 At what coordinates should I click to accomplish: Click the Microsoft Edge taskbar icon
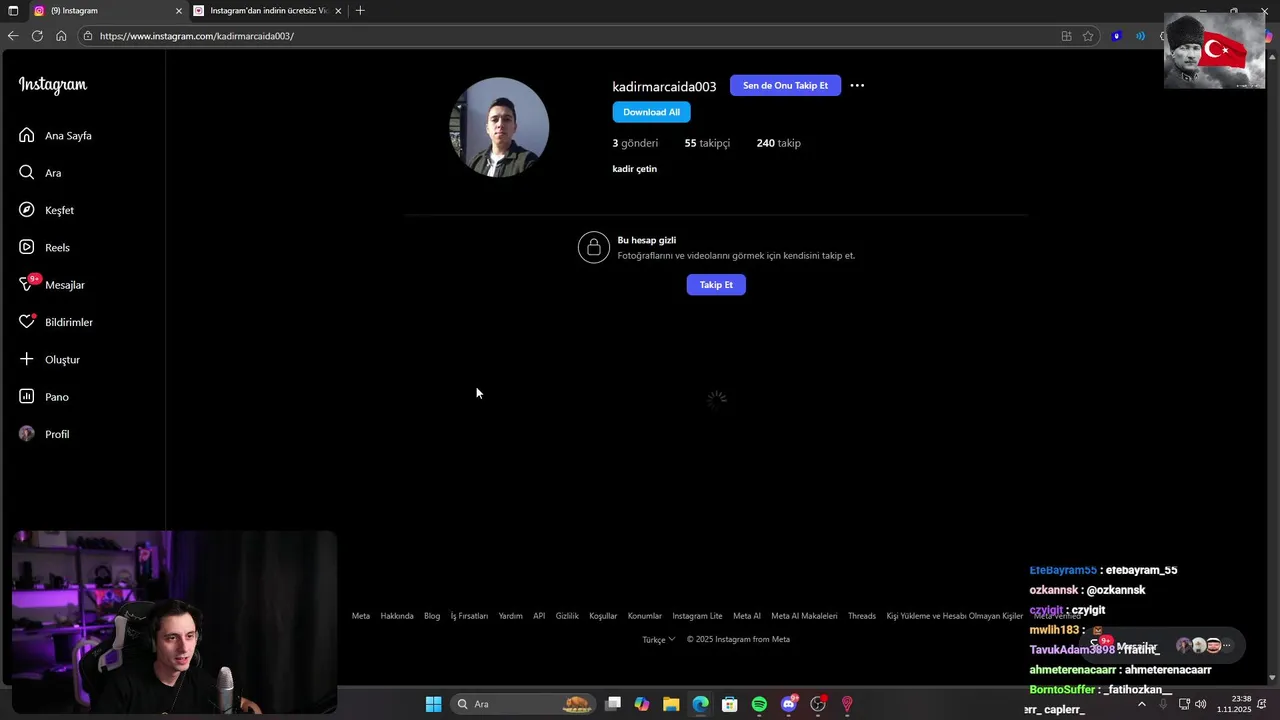(x=701, y=704)
